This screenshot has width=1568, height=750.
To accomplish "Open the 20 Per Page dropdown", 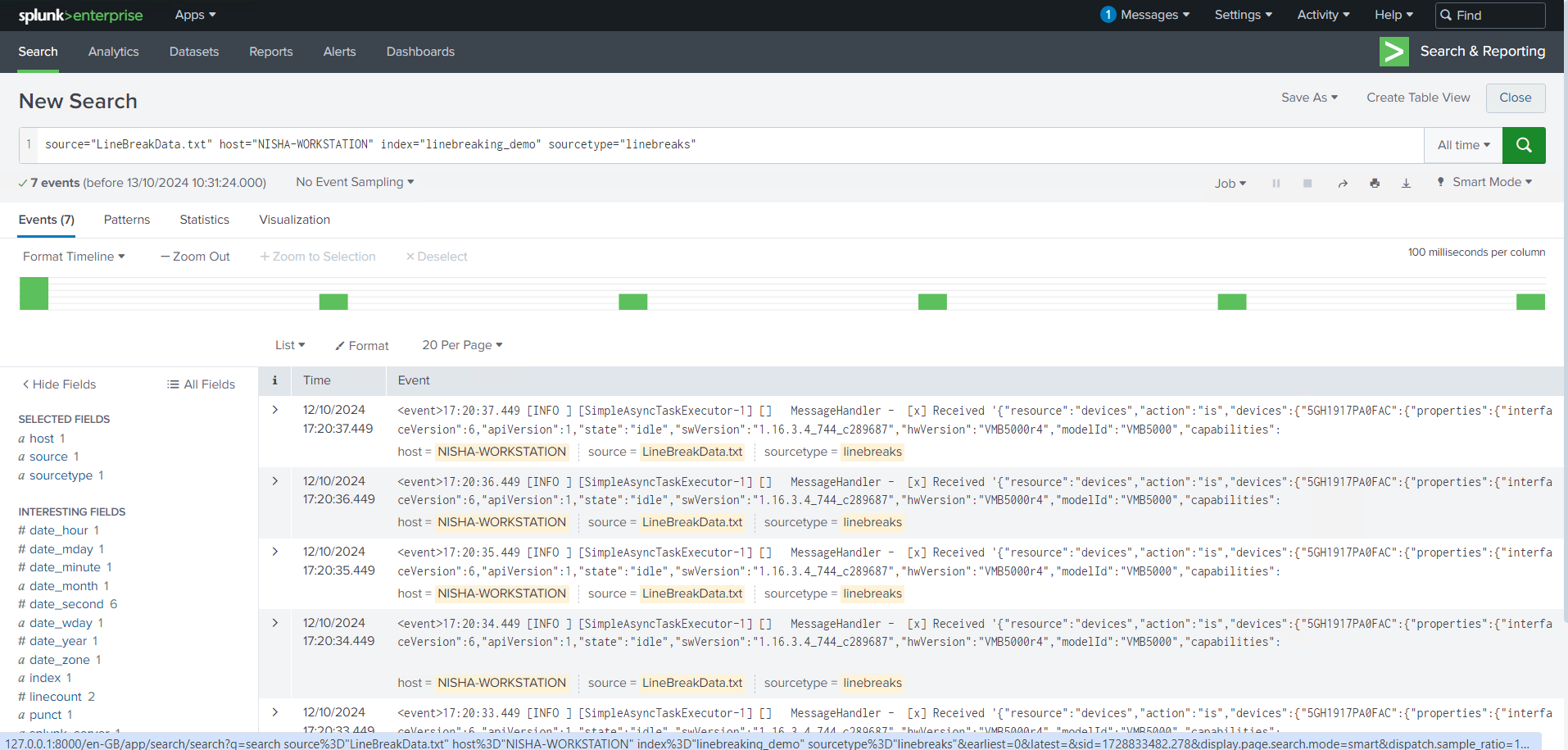I will [462, 345].
